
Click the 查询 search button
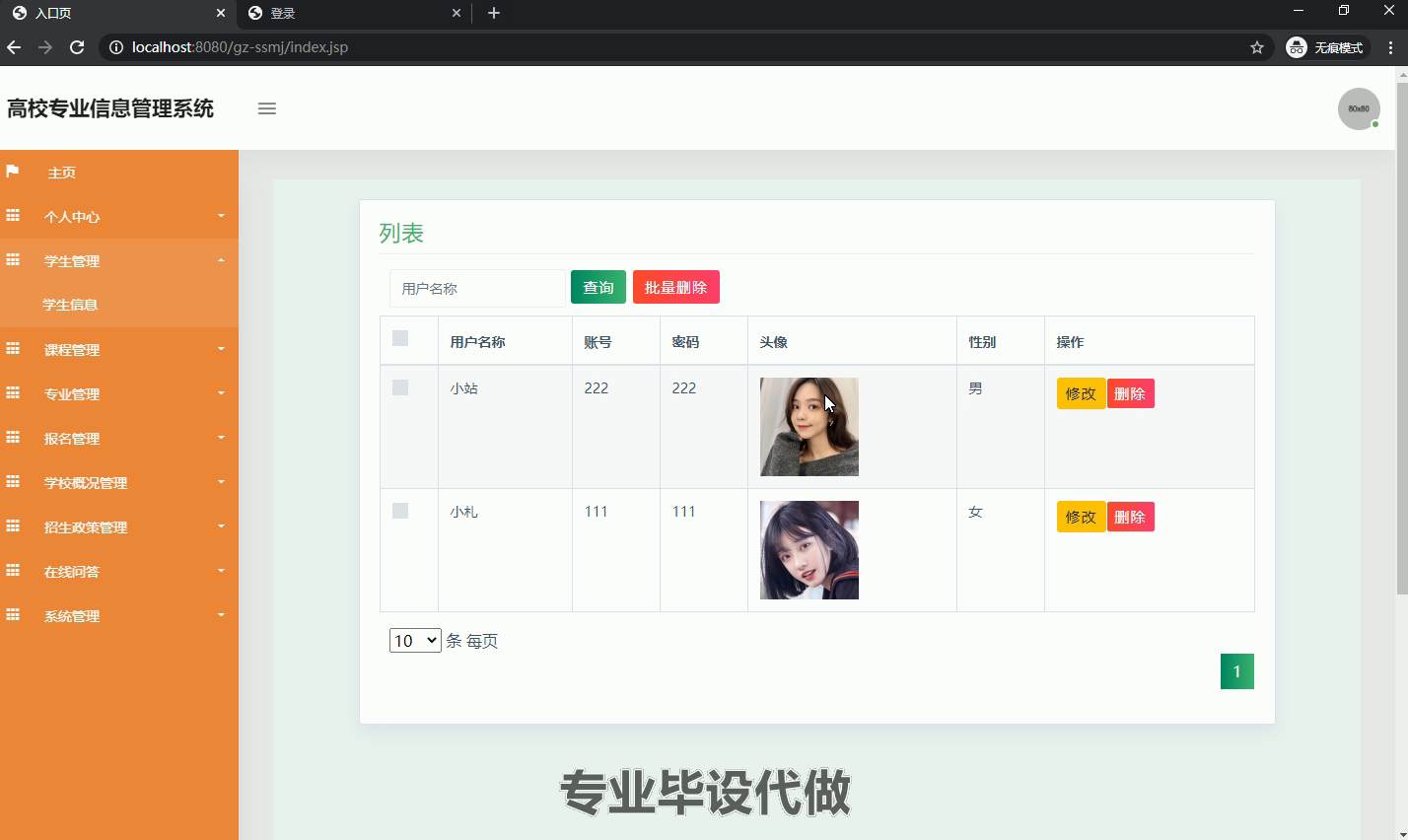(598, 287)
